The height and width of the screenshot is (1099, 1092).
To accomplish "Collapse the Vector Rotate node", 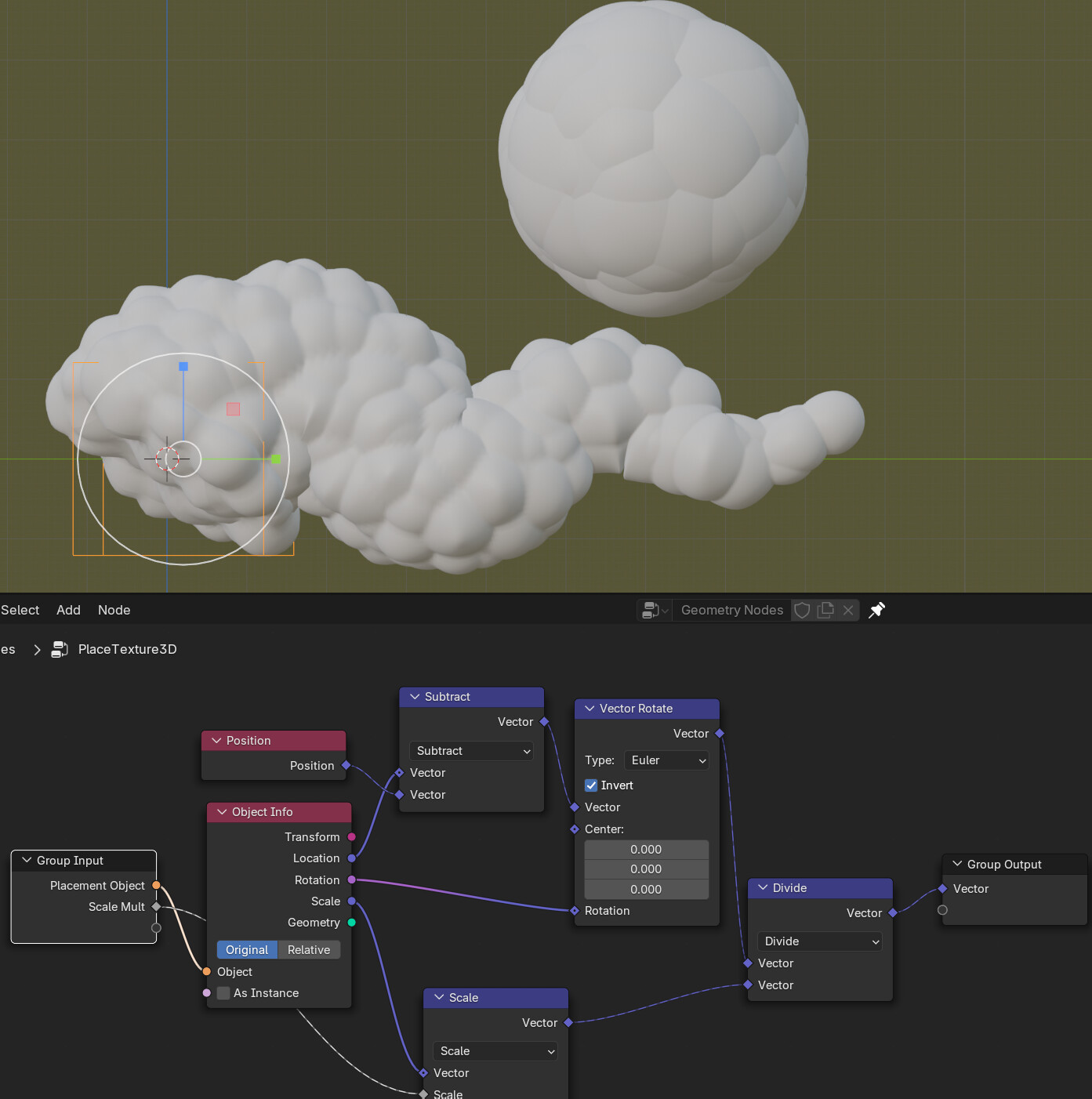I will tap(590, 709).
